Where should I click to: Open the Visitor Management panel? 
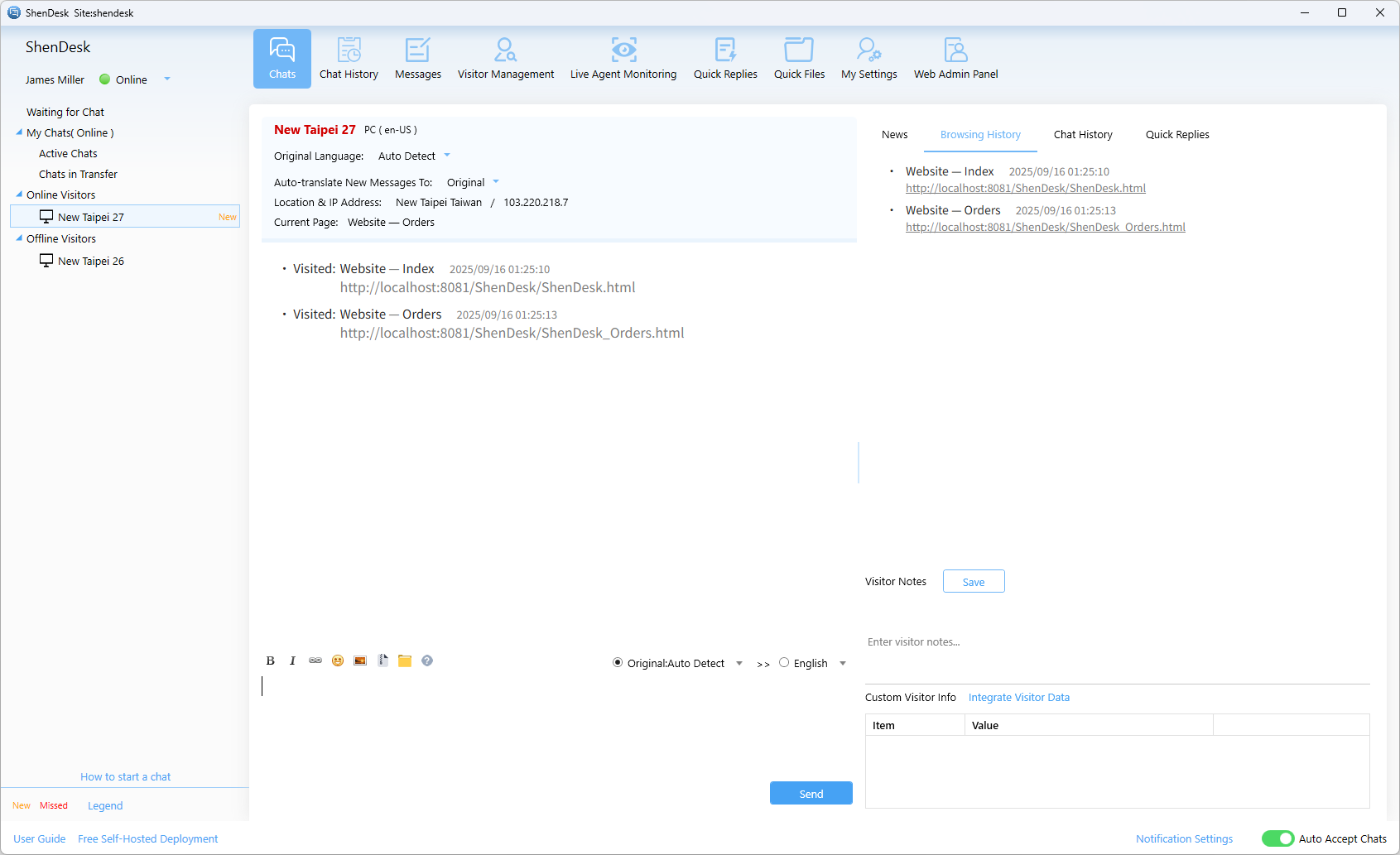click(x=505, y=59)
